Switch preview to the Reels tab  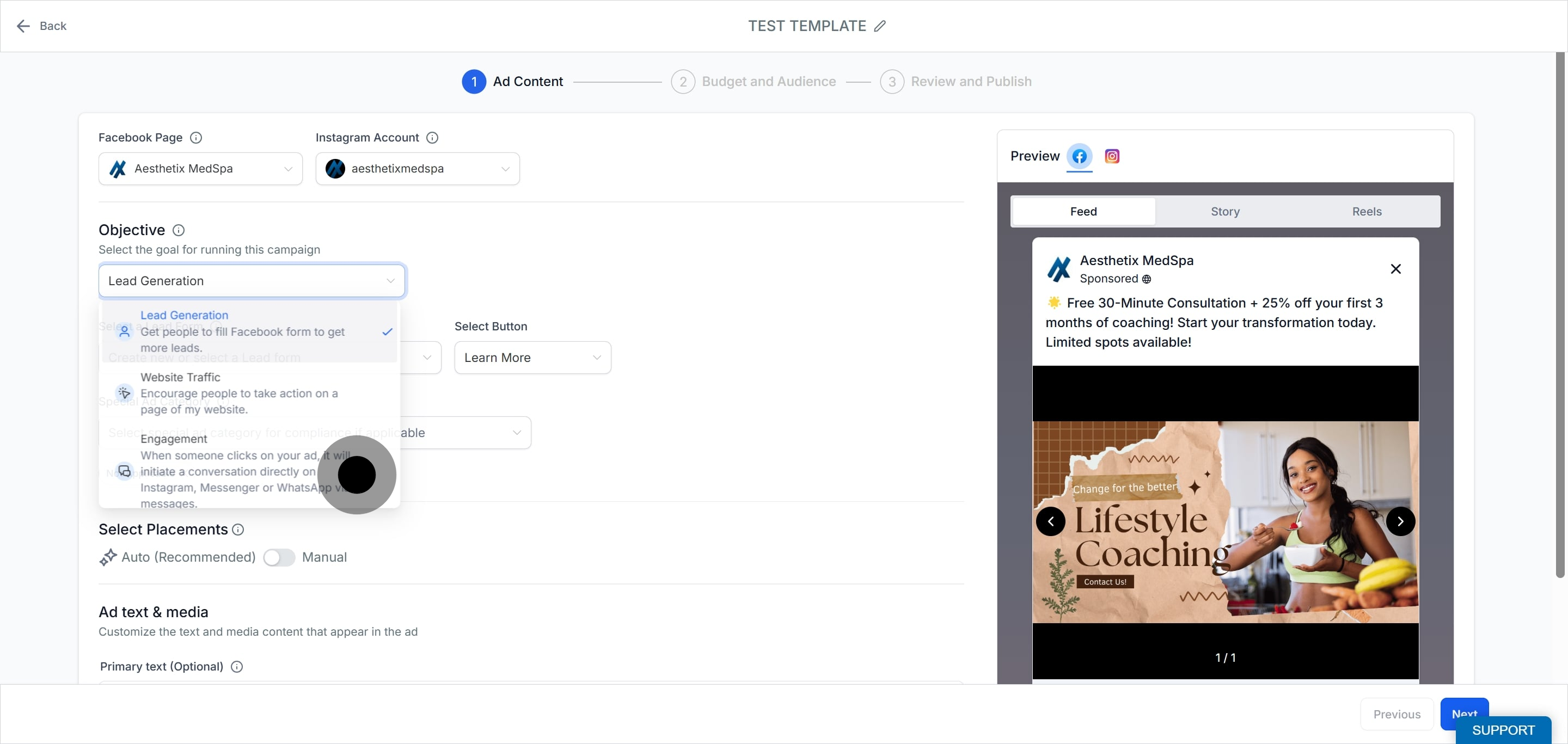pos(1367,211)
